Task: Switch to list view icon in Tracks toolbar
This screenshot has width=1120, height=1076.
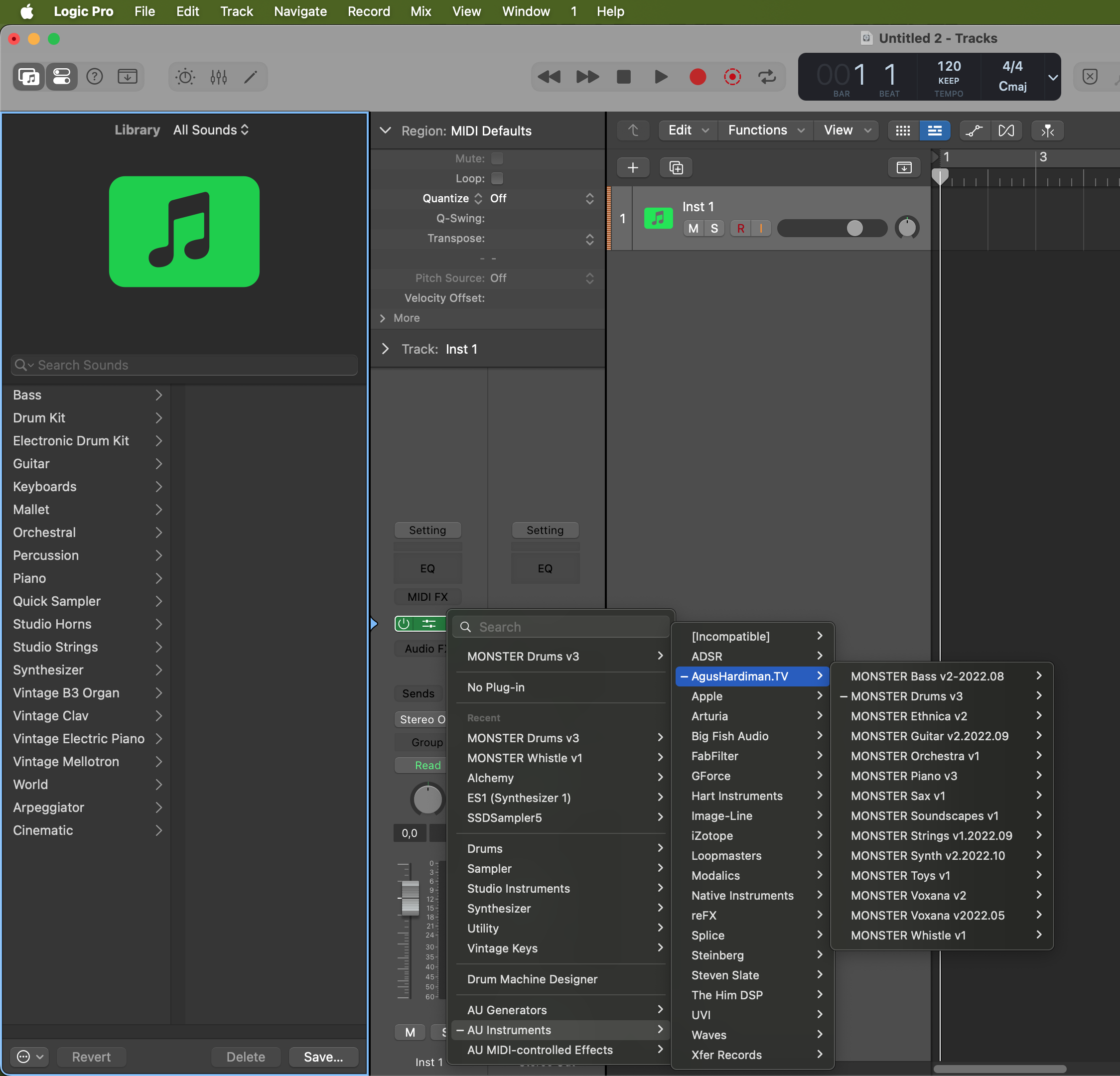Action: point(935,131)
